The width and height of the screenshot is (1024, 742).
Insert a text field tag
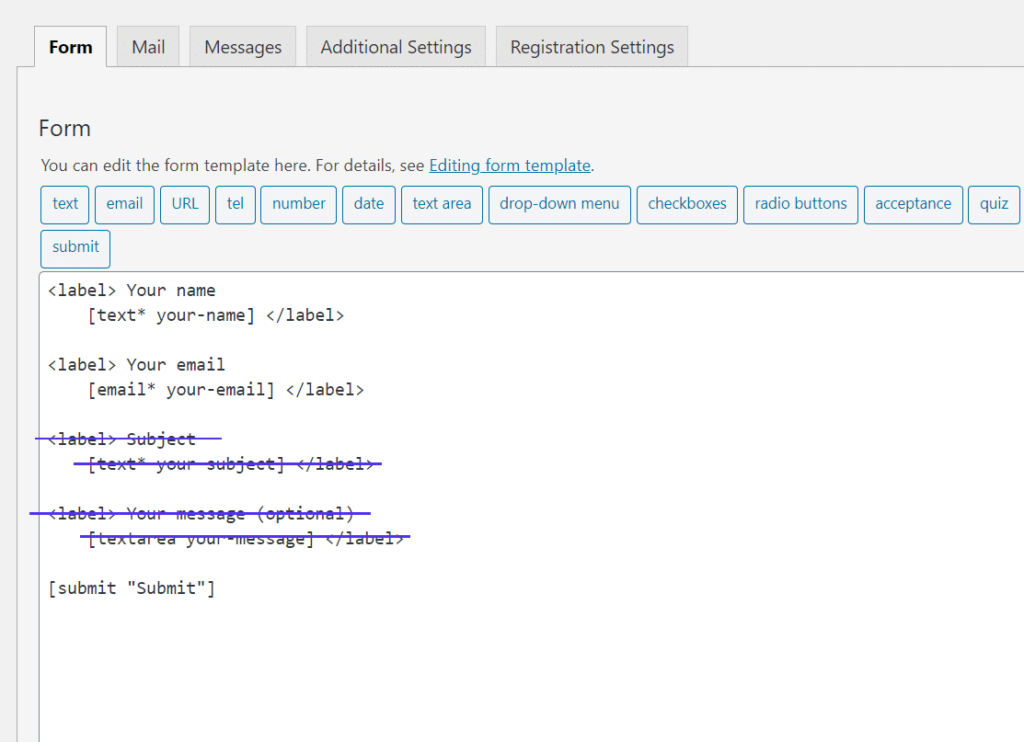tap(65, 204)
